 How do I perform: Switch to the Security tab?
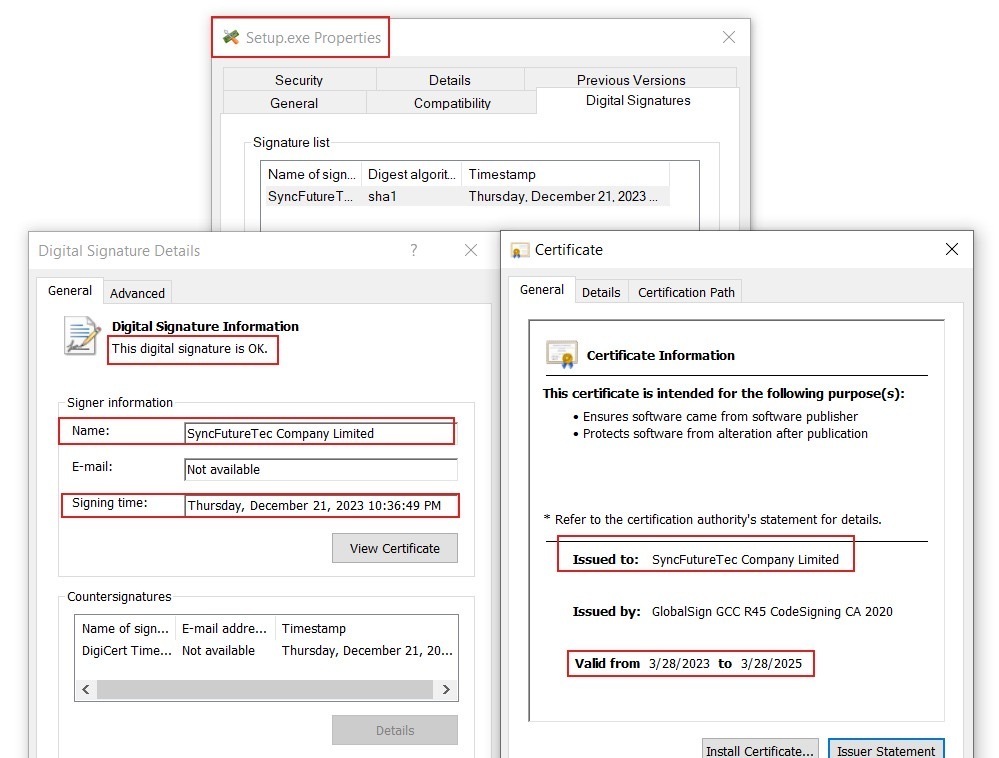(298, 80)
